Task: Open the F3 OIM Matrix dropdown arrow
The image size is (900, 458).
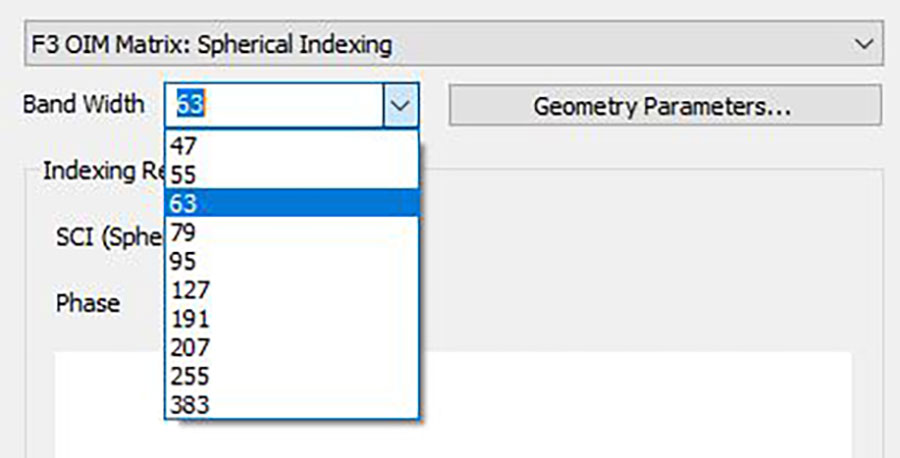Action: tap(864, 44)
